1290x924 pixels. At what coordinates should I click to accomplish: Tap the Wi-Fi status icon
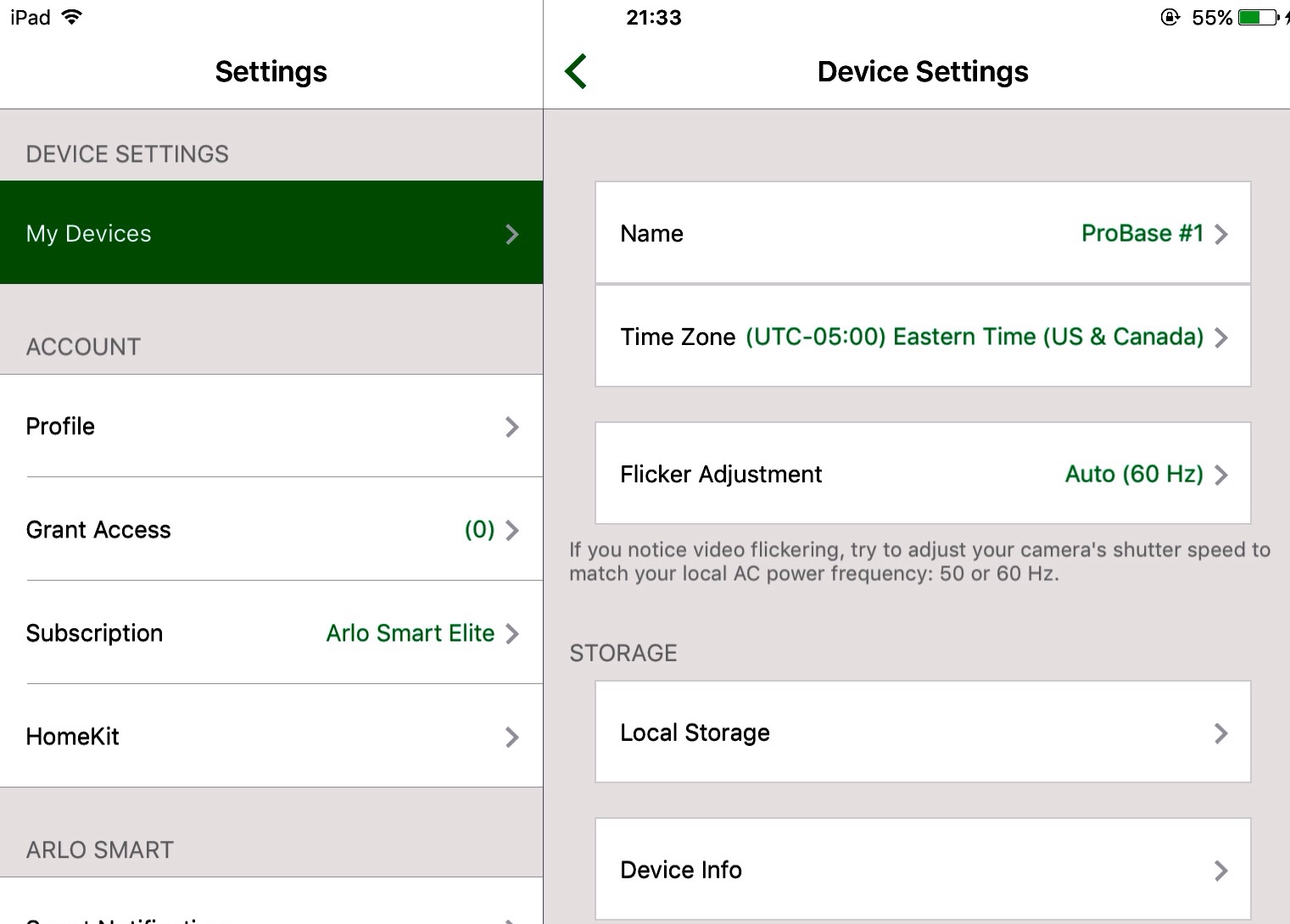click(72, 17)
